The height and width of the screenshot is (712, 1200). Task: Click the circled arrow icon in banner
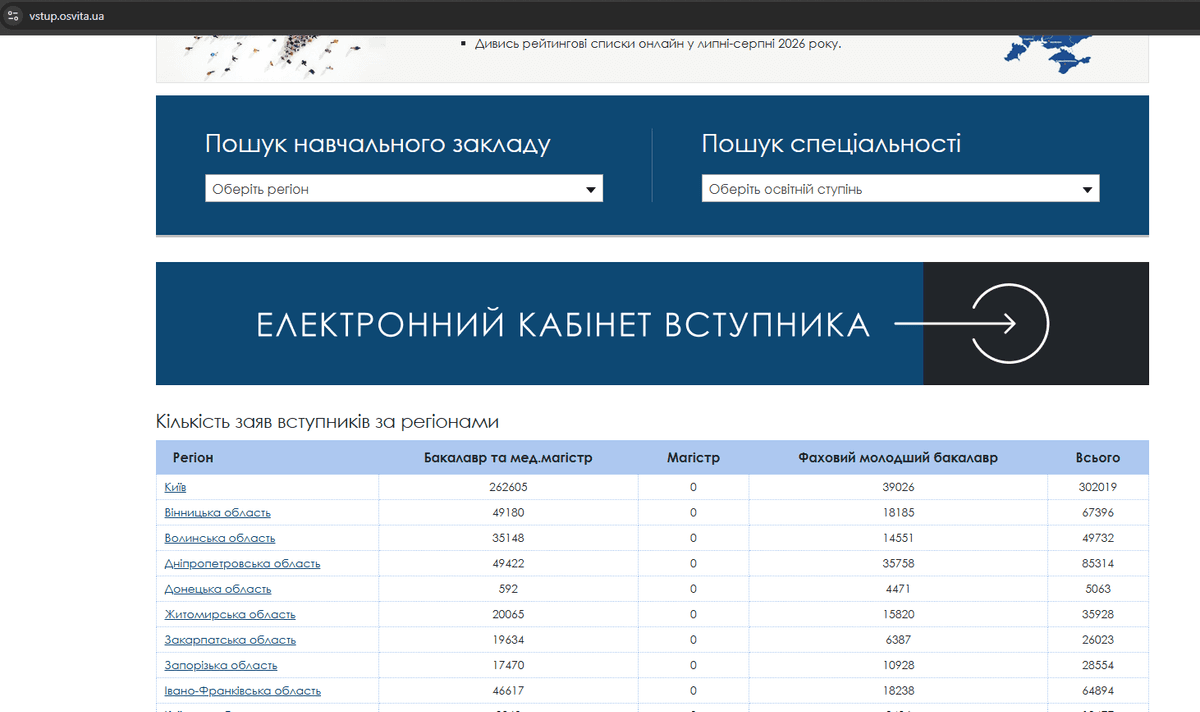(1009, 324)
